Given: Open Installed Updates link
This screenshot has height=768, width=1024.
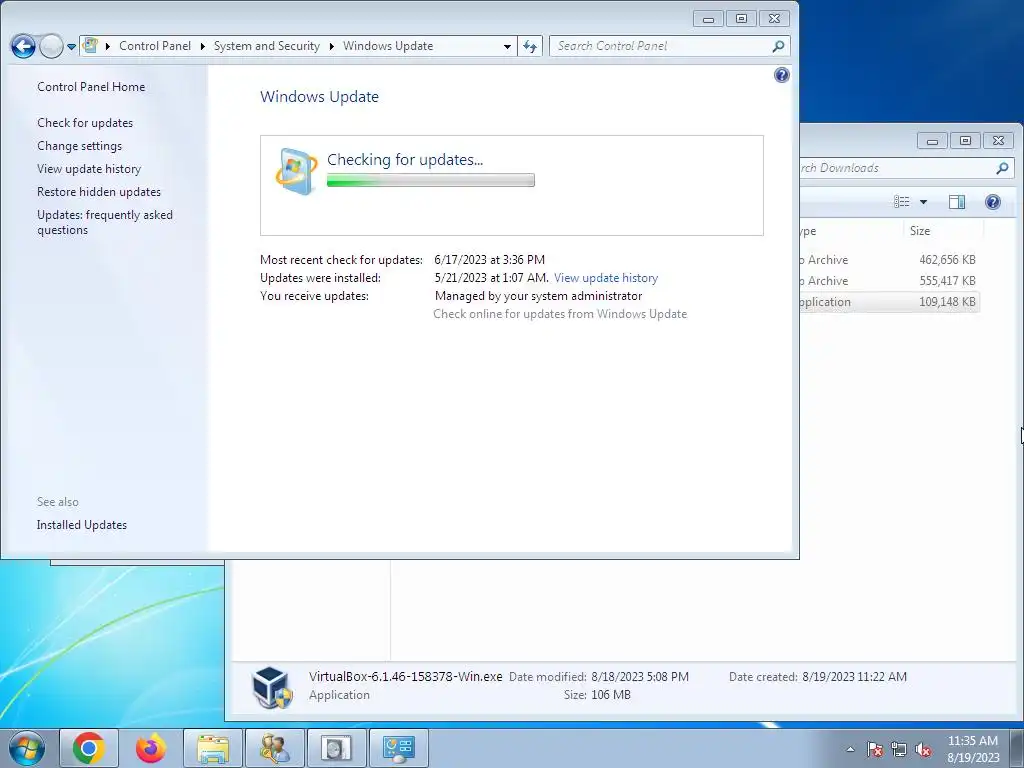Looking at the screenshot, I should (82, 525).
